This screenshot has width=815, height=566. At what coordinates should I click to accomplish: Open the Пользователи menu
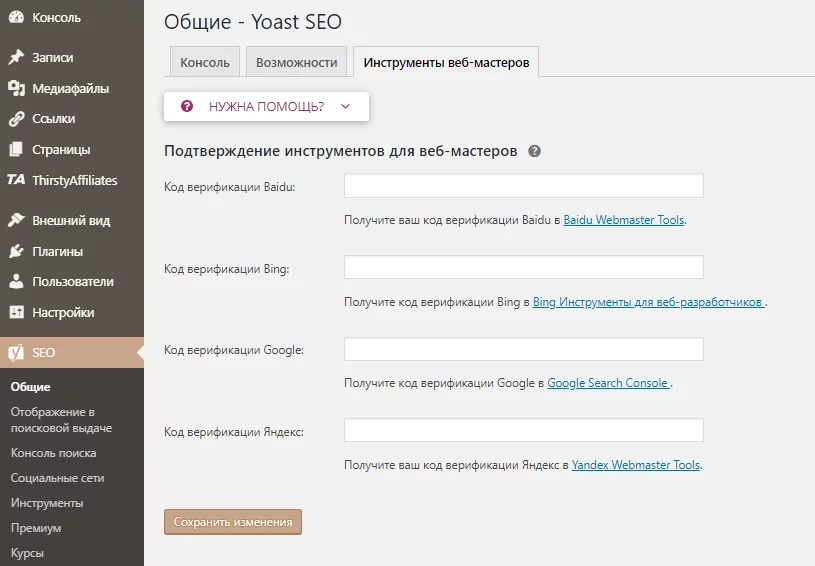pos(72,282)
